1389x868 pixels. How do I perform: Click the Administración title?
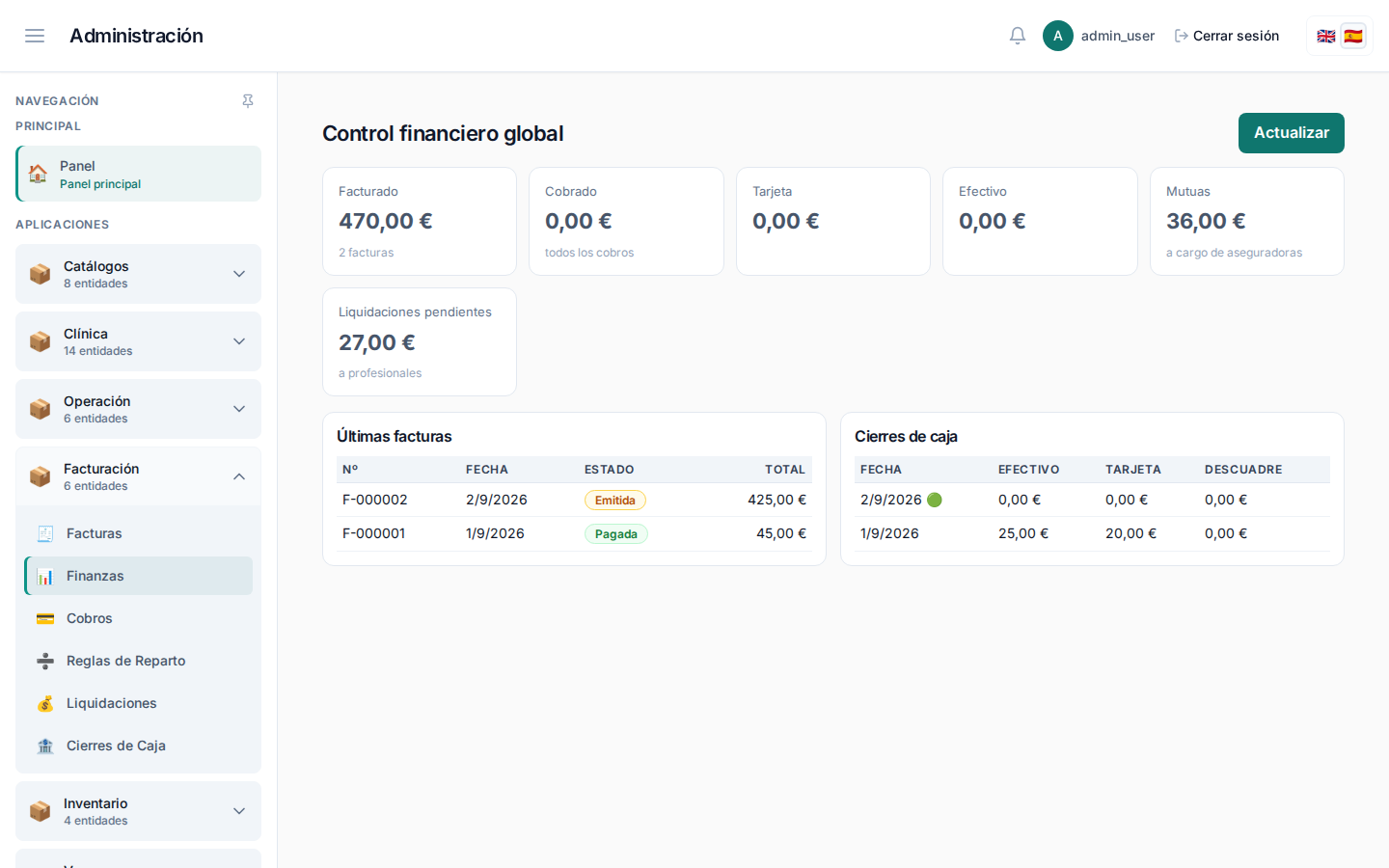coord(136,36)
